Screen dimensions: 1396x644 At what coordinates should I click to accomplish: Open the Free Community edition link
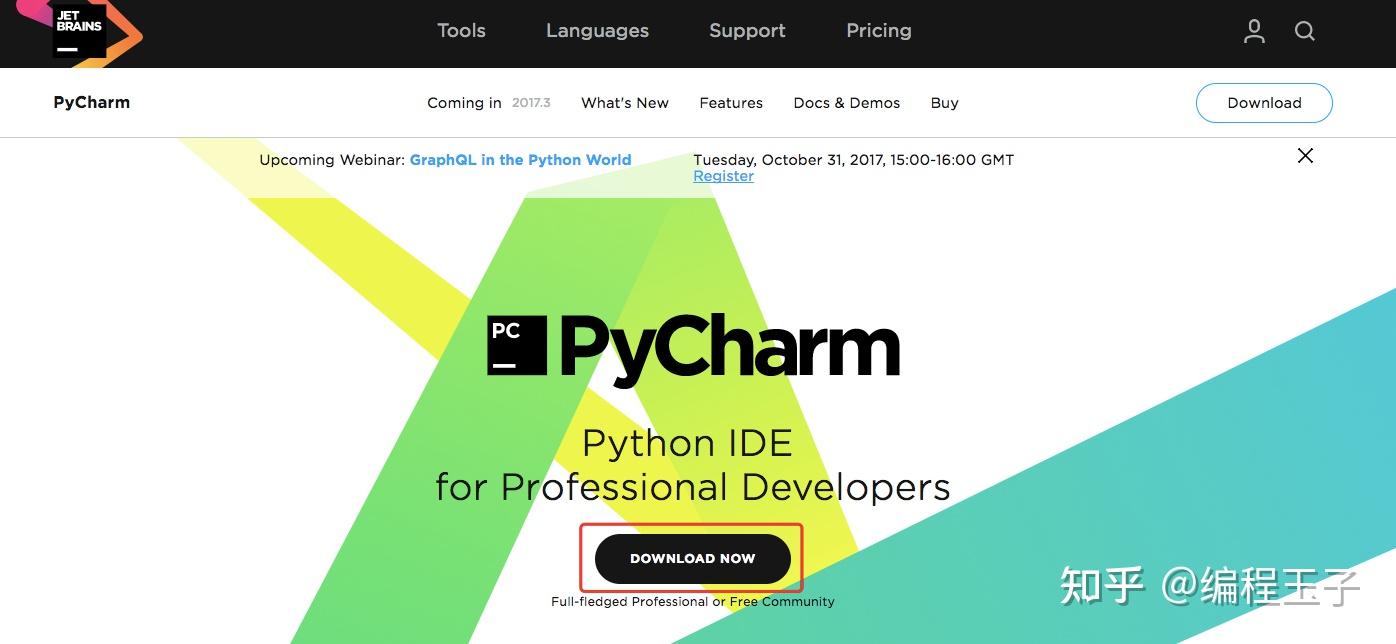782,601
